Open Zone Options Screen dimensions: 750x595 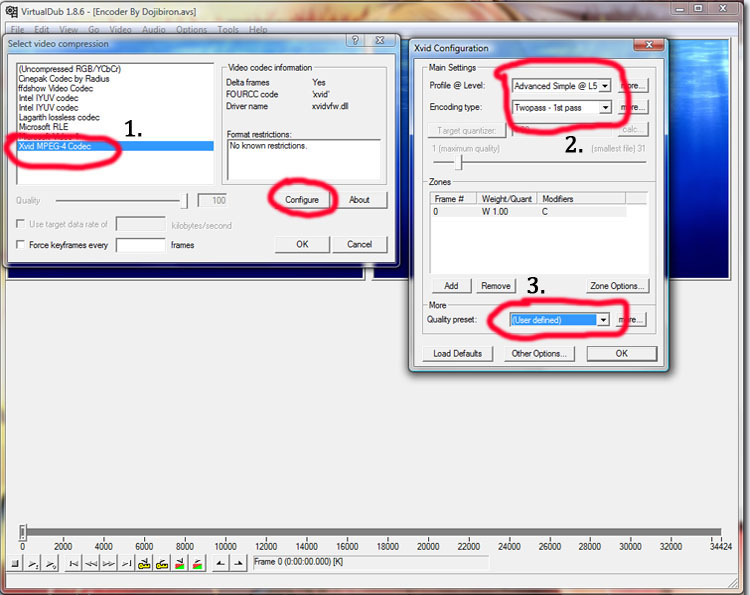click(618, 286)
